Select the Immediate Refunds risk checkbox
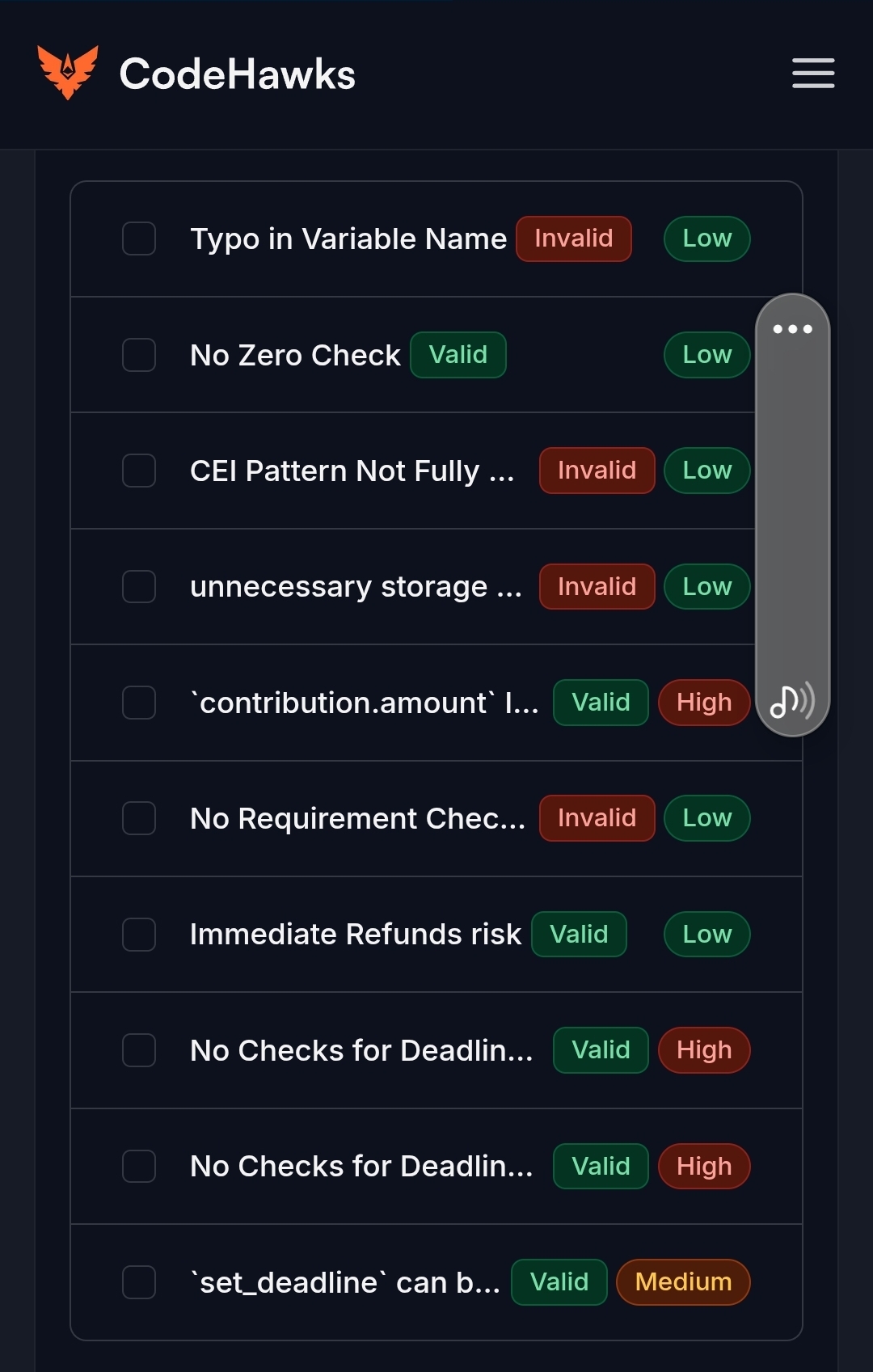This screenshot has height=1372, width=873. tap(139, 935)
